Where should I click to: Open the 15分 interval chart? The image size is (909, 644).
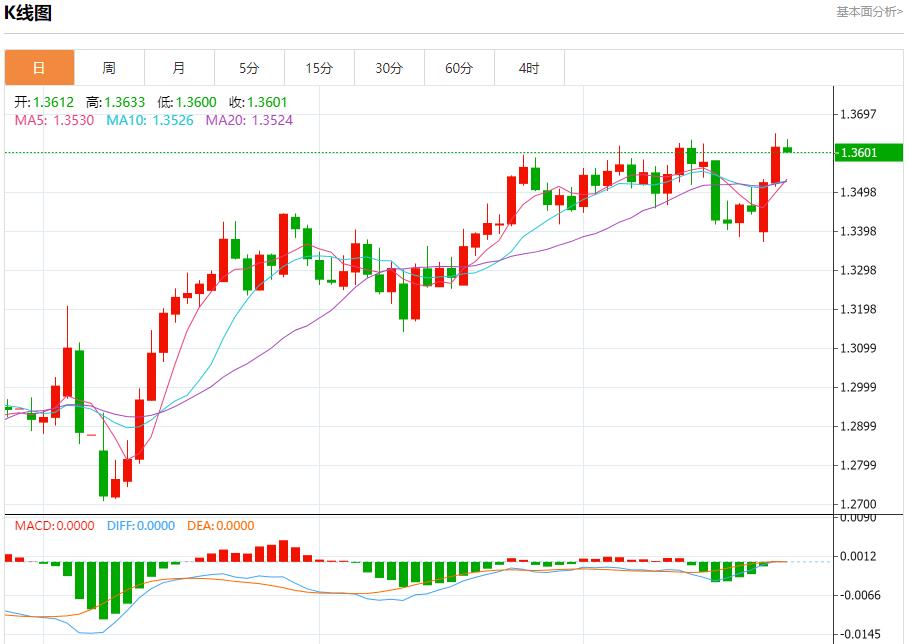(x=319, y=68)
